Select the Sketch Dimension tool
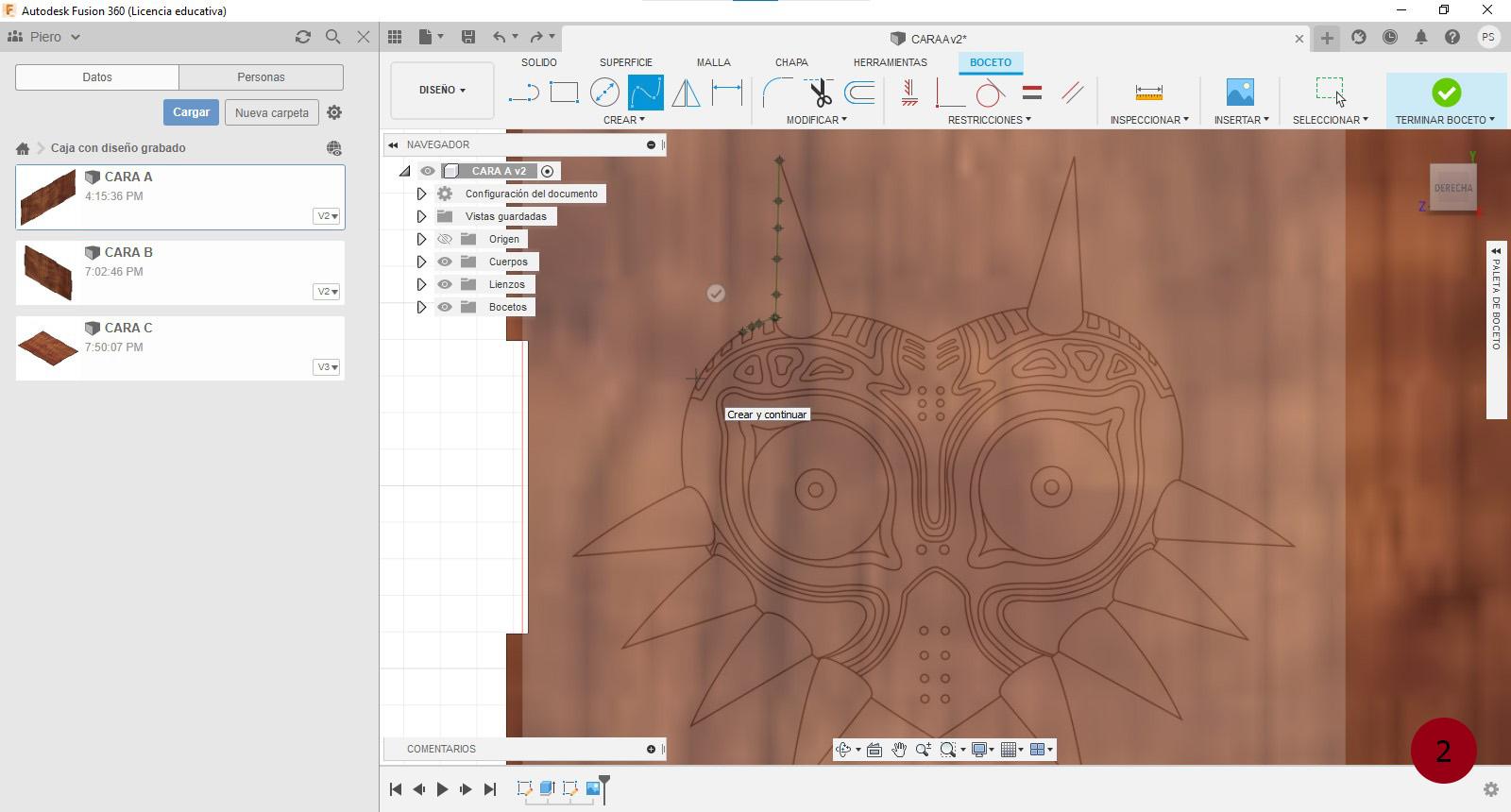1511x812 pixels. pyautogui.click(x=726, y=93)
